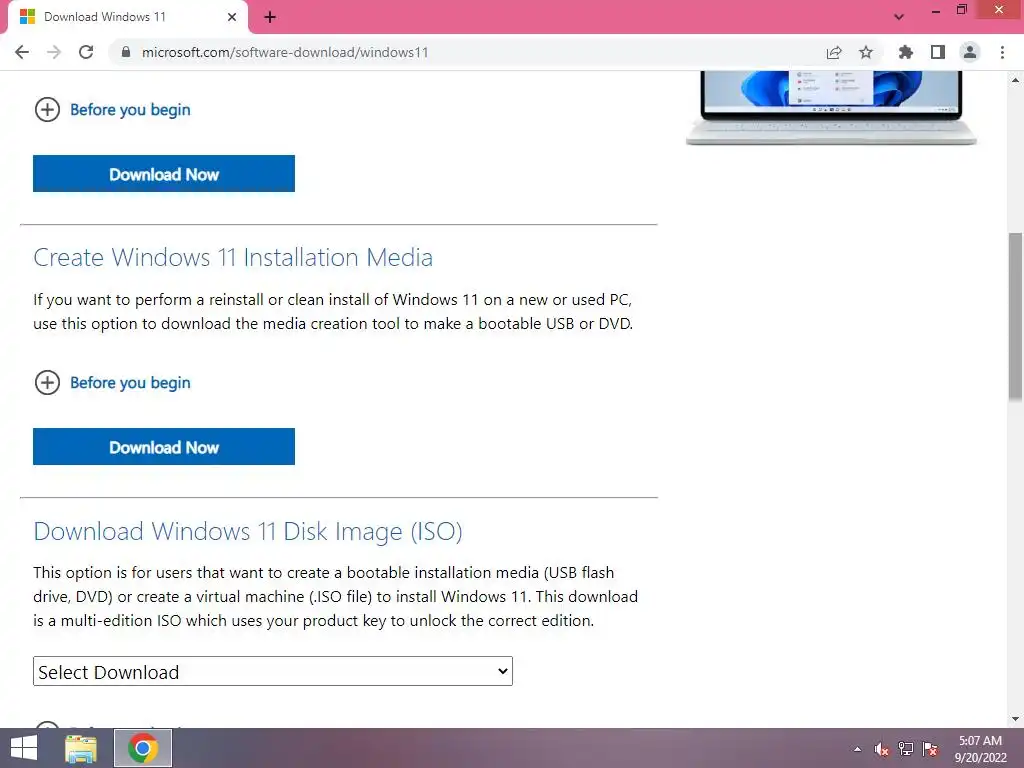Expand upper Before you begin plus icon
Screen dimensions: 1024x768
tap(47, 110)
